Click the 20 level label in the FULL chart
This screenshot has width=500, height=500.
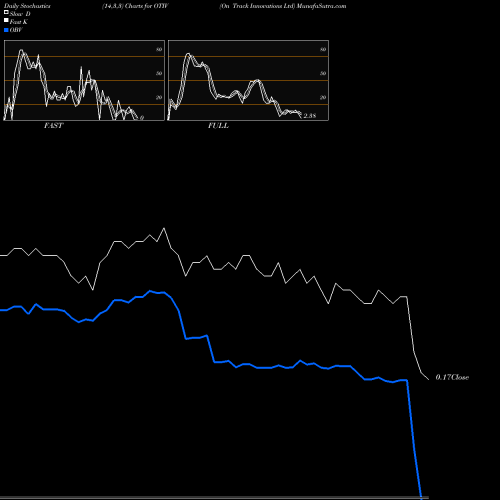pos(323,97)
